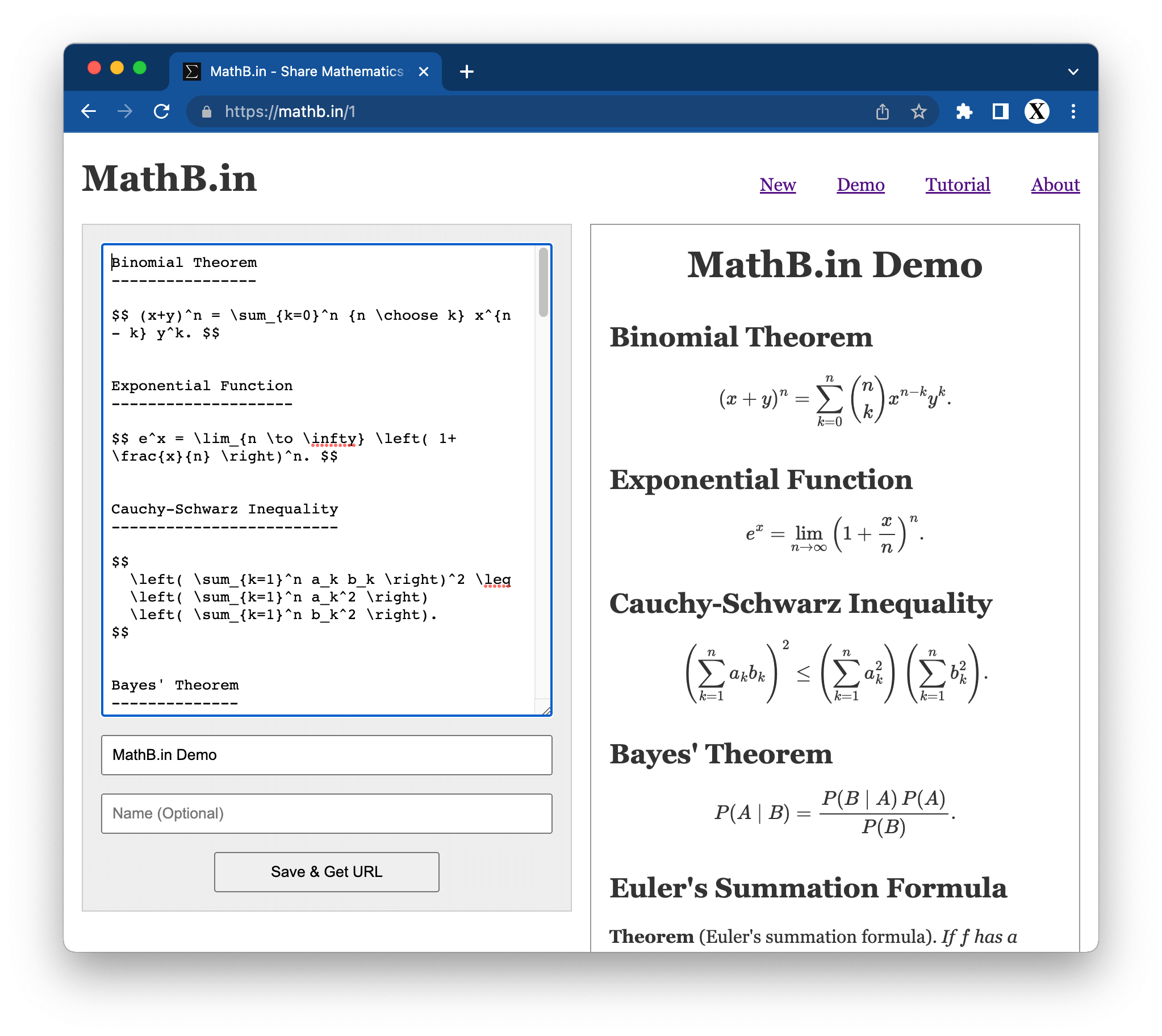Open the About link
Image resolution: width=1162 pixels, height=1036 pixels.
point(1055,185)
